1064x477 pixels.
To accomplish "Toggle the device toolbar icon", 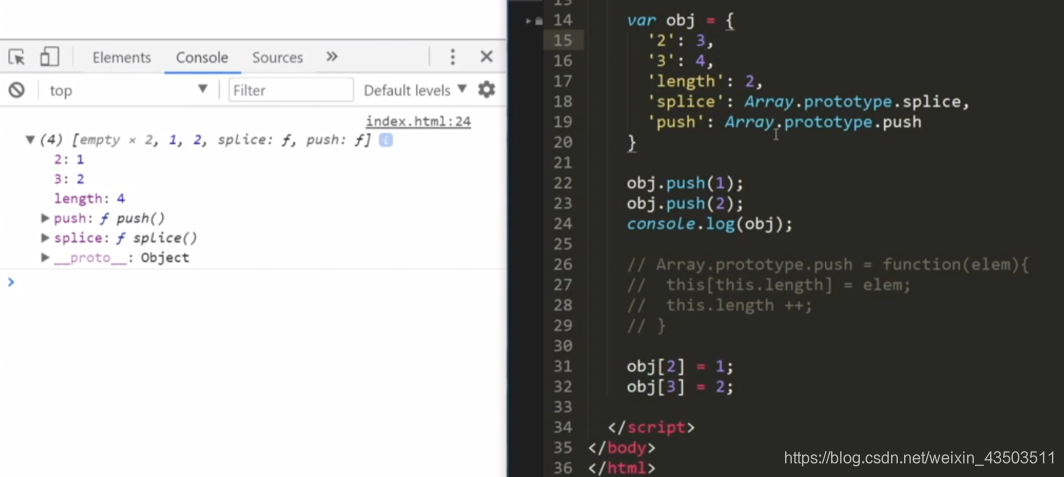I will [49, 57].
